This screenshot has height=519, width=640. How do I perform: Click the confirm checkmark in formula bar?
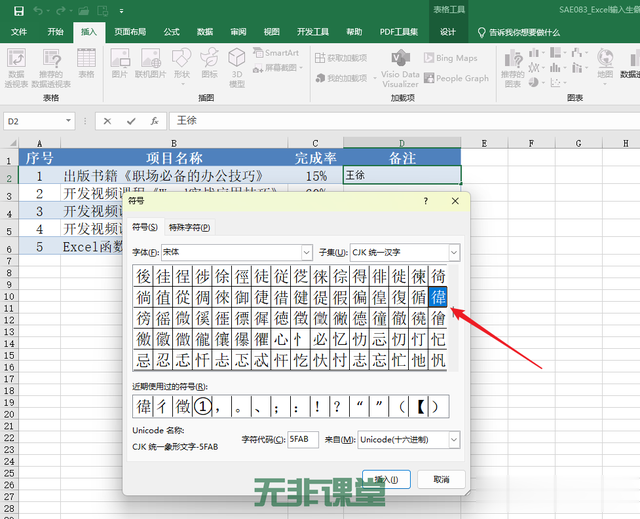click(131, 121)
